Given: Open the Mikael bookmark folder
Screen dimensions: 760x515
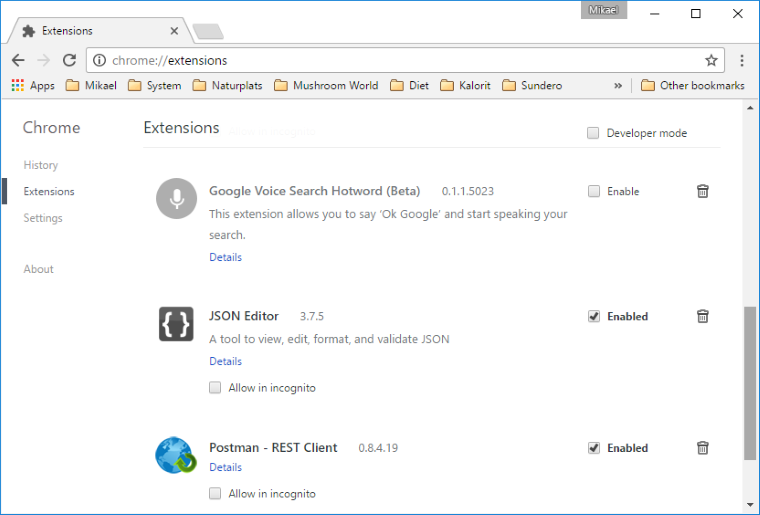Looking at the screenshot, I should pyautogui.click(x=91, y=86).
